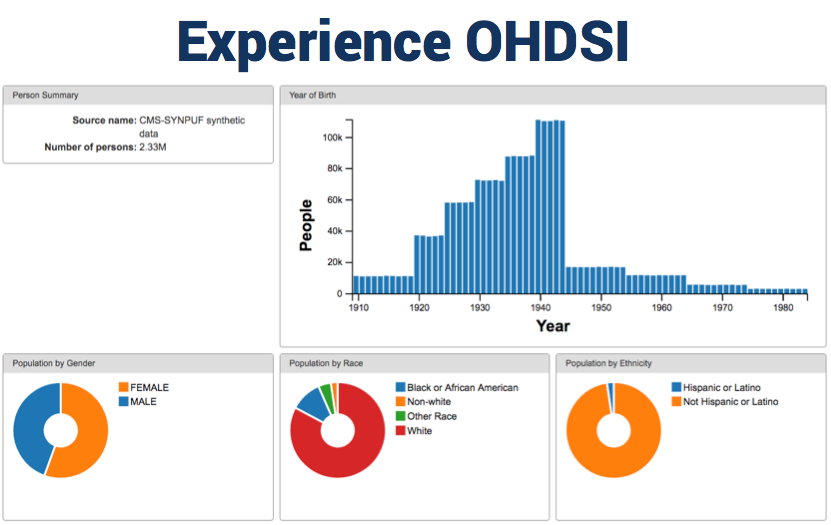The height and width of the screenshot is (525, 831).
Task: Select the Black or African American legend swatch
Action: (400, 387)
